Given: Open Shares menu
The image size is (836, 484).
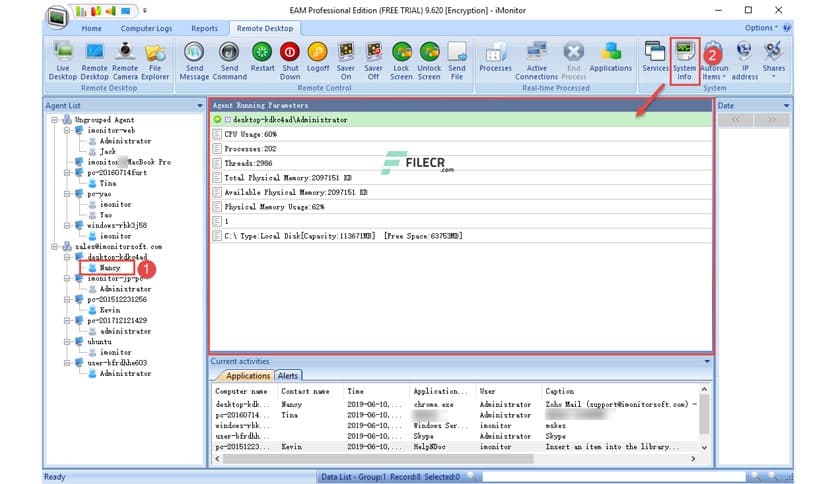Looking at the screenshot, I should (x=774, y=61).
